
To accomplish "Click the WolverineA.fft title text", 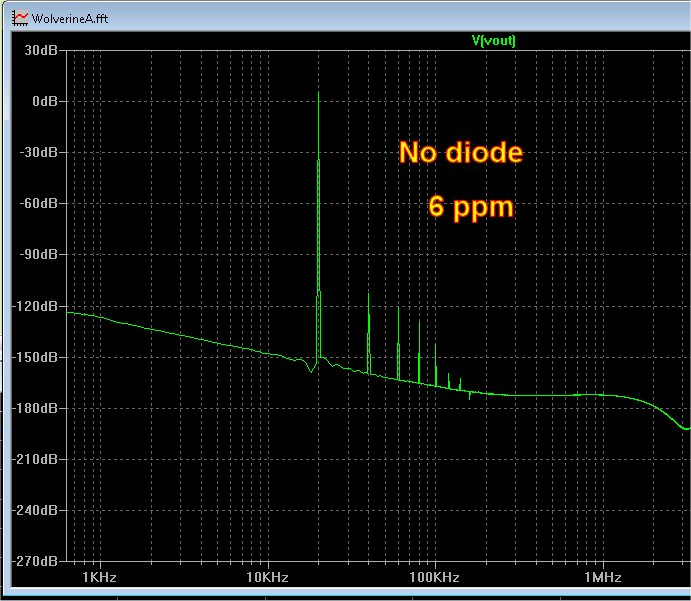I will pyautogui.click(x=70, y=19).
